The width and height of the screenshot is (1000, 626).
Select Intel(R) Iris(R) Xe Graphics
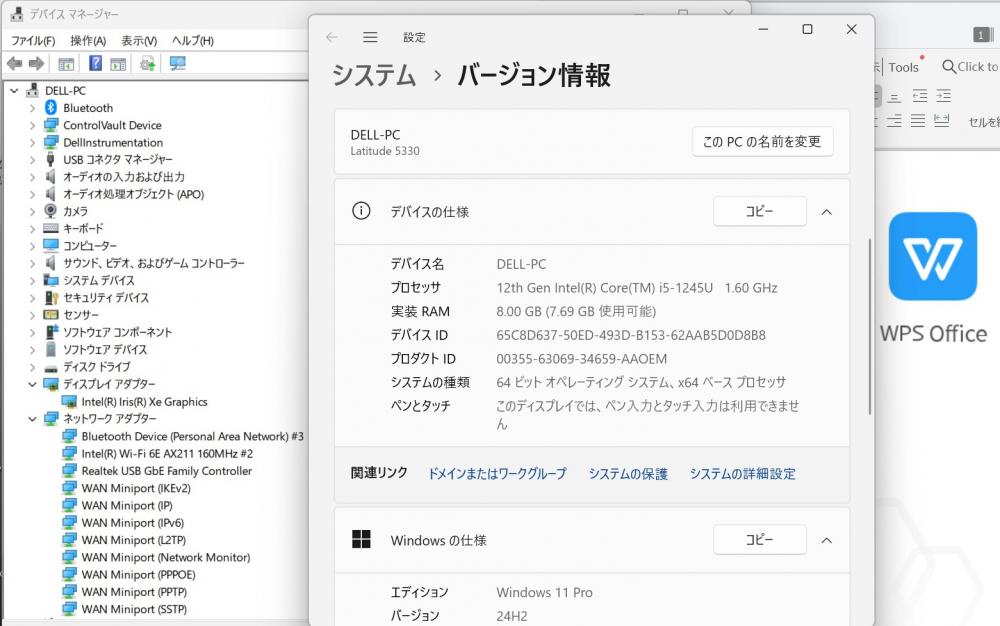(144, 402)
